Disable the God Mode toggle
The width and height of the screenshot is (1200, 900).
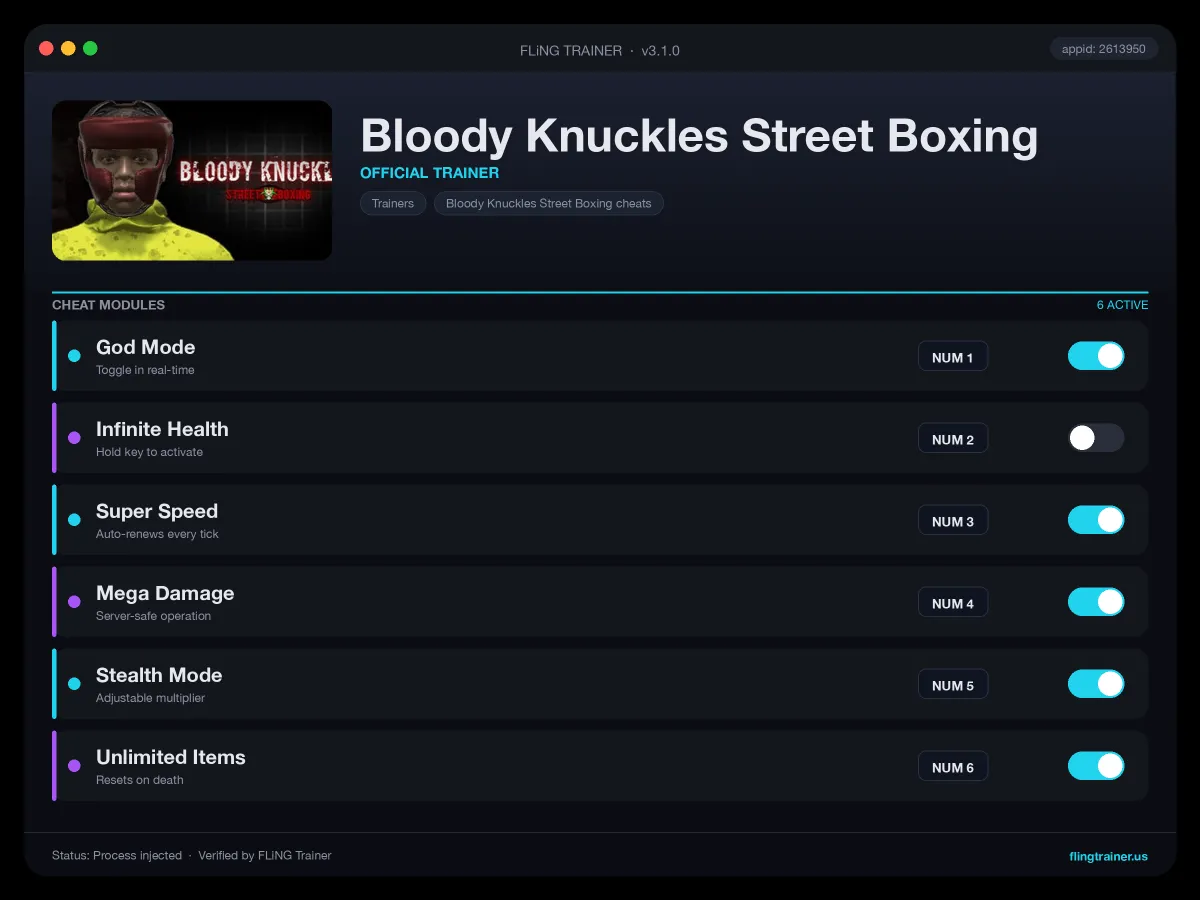1096,356
